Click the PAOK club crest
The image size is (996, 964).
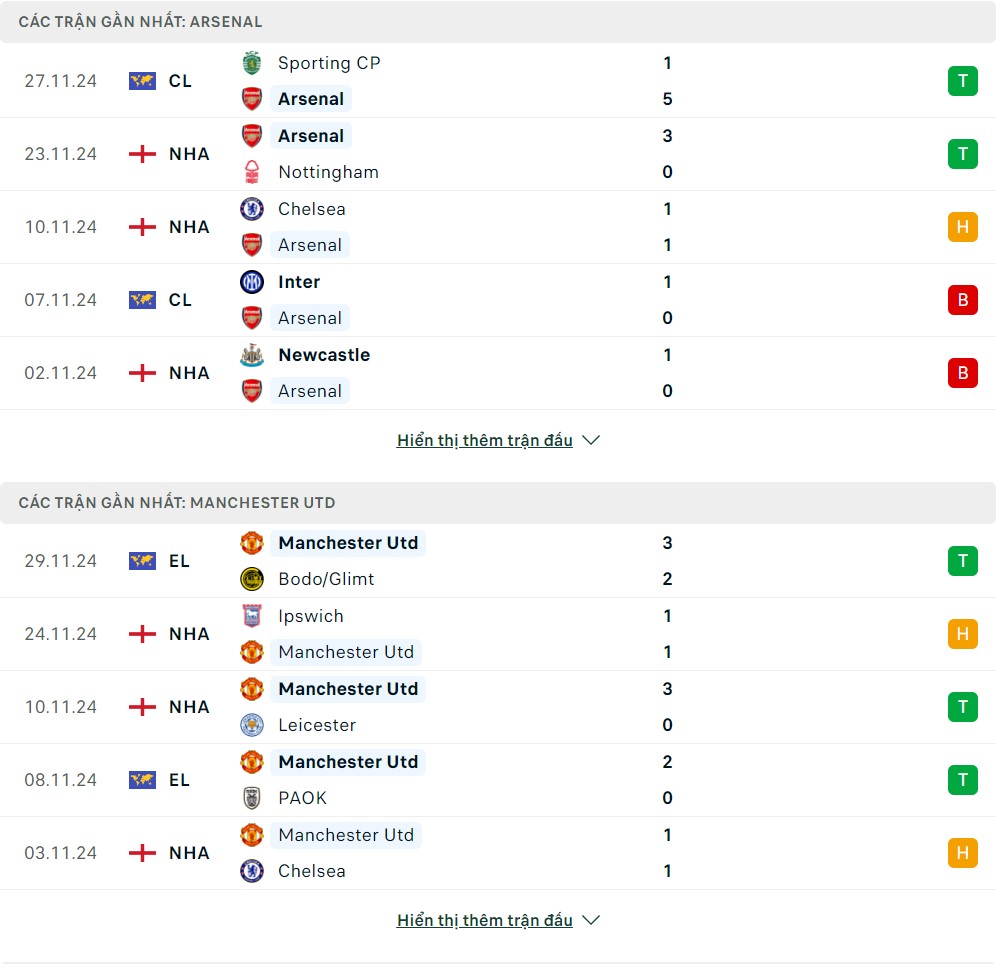252,798
